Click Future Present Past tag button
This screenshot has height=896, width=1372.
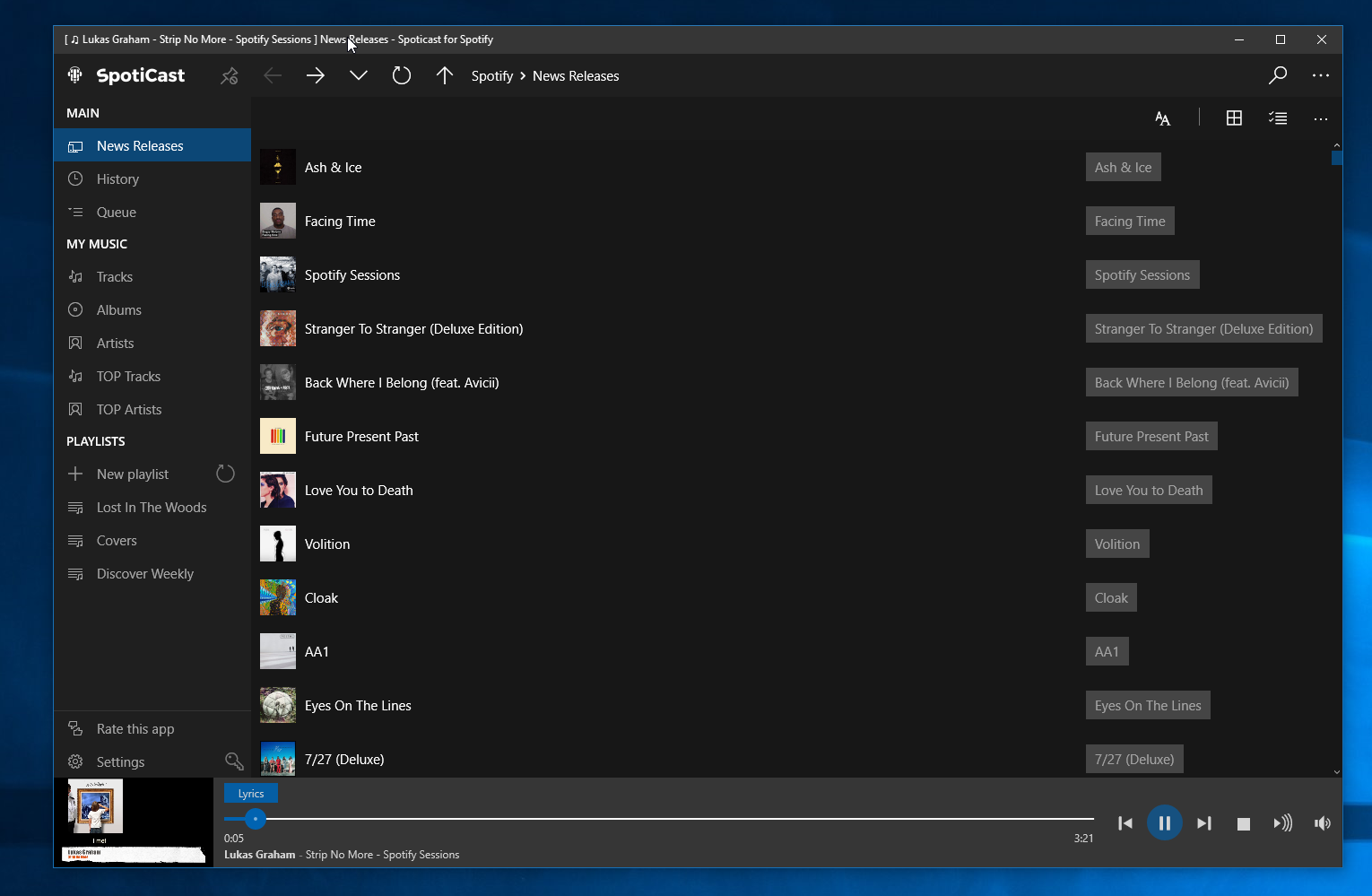coord(1151,436)
